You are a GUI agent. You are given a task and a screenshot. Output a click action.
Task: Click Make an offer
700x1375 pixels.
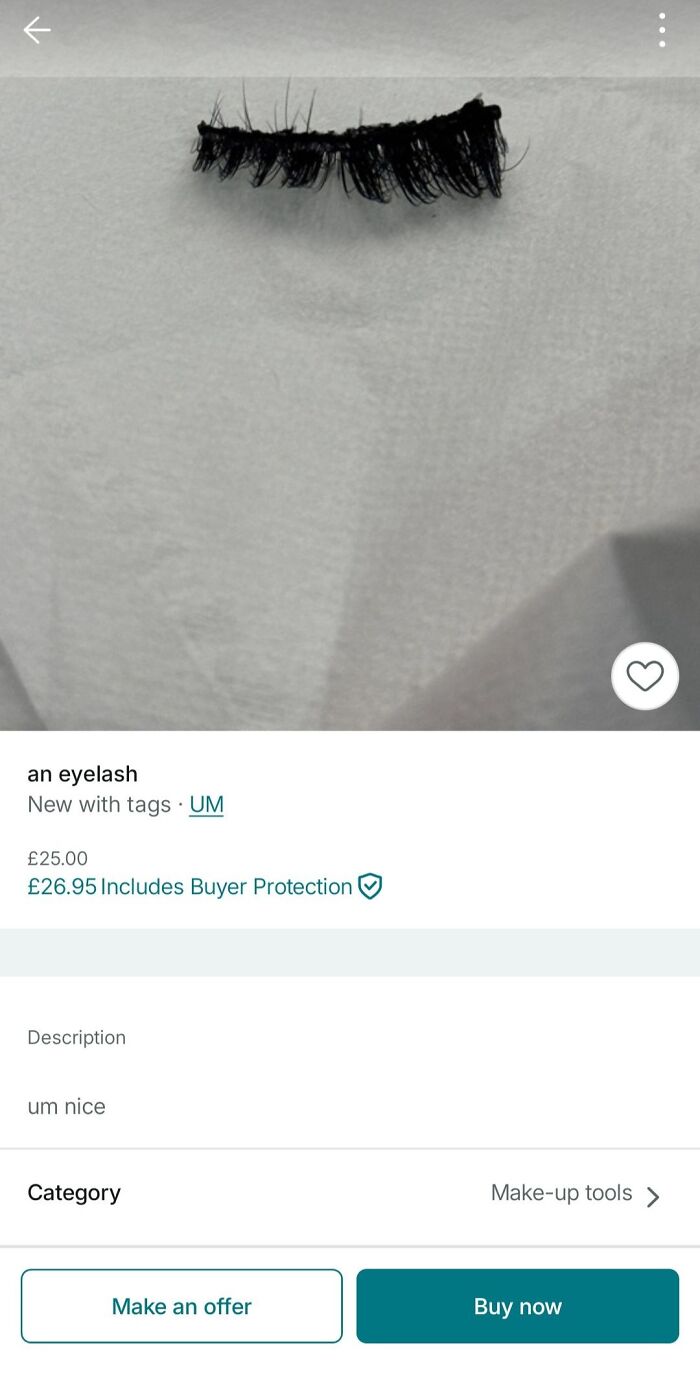[181, 1306]
